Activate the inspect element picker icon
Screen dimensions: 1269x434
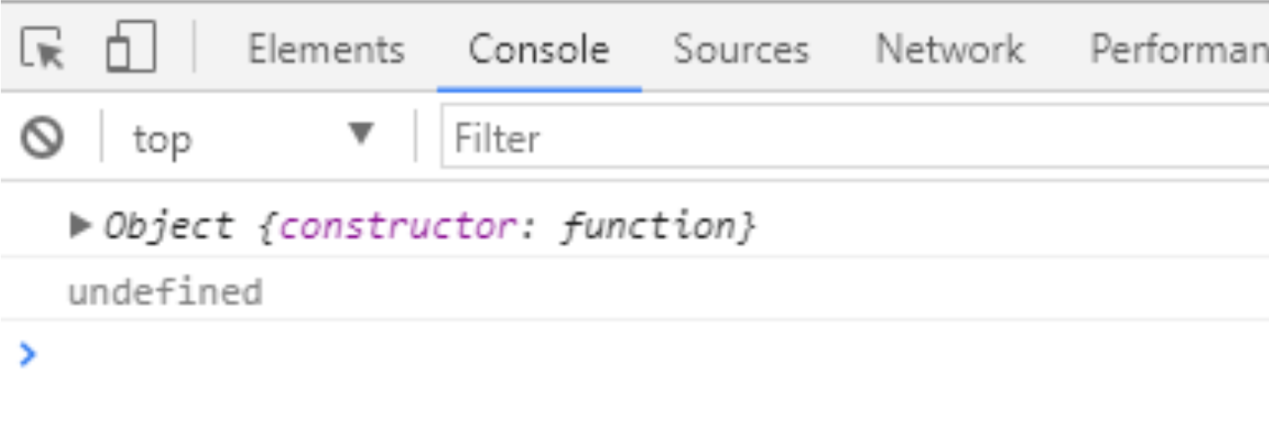point(42,48)
